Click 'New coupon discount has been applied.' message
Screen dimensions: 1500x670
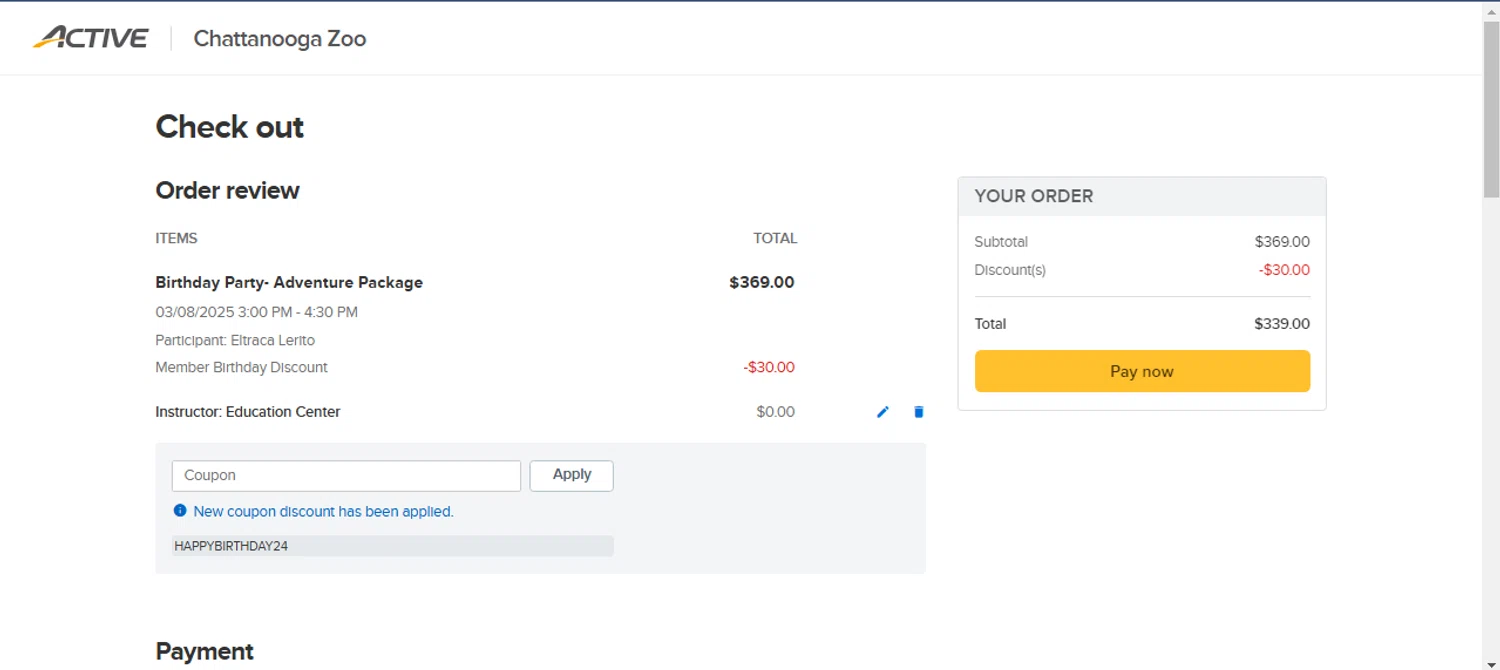(323, 512)
